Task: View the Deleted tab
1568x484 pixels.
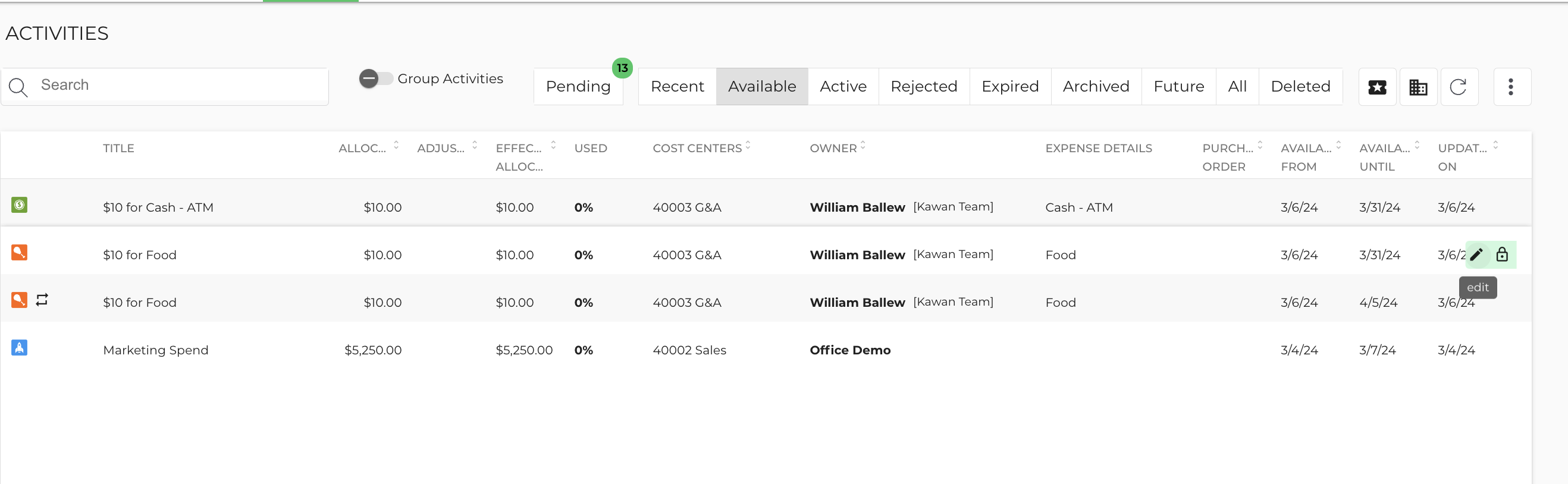Action: [x=1301, y=86]
